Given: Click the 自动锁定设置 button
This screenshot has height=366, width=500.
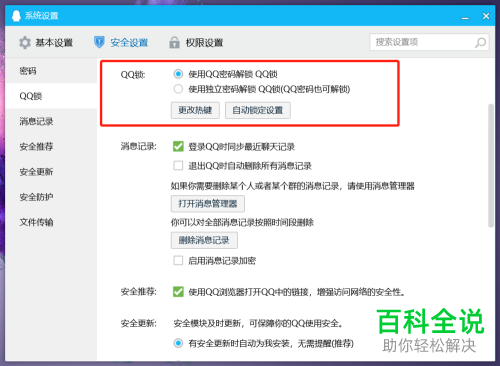Looking at the screenshot, I should (258, 110).
